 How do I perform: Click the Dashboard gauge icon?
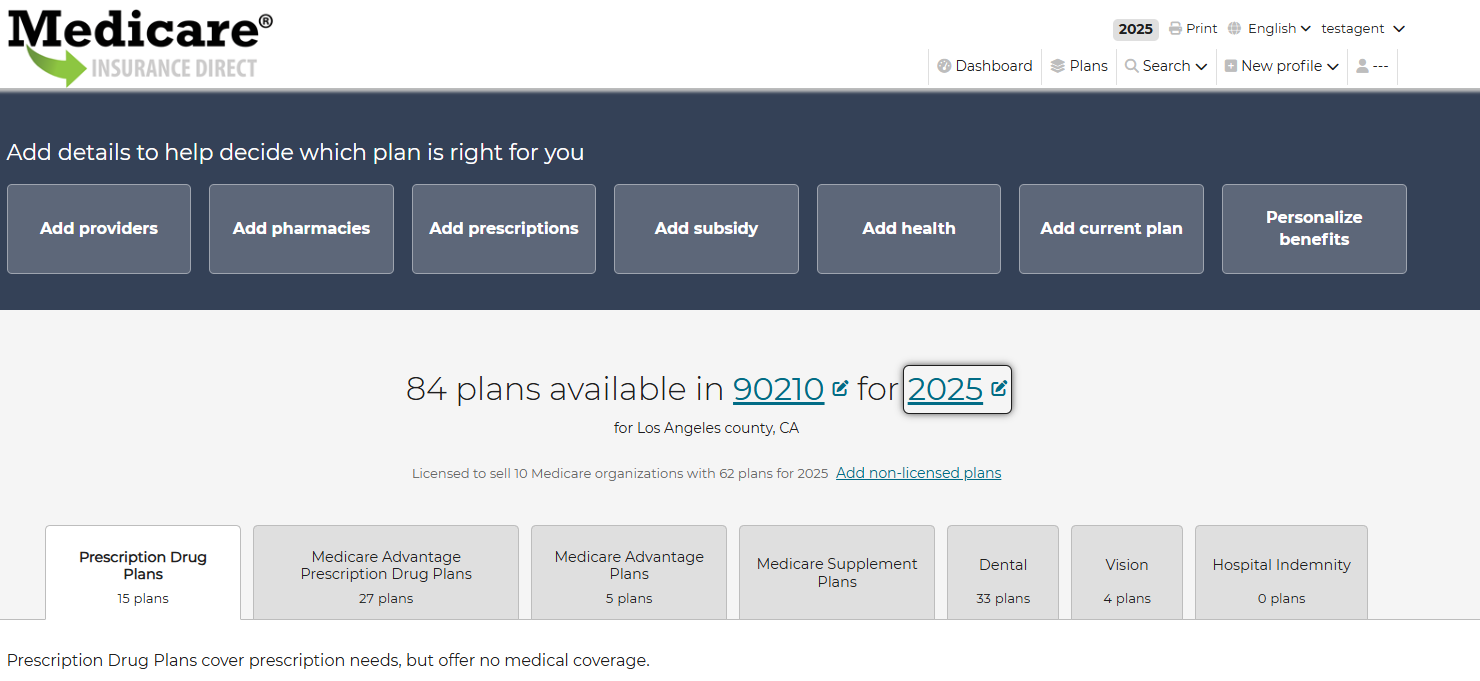944,66
